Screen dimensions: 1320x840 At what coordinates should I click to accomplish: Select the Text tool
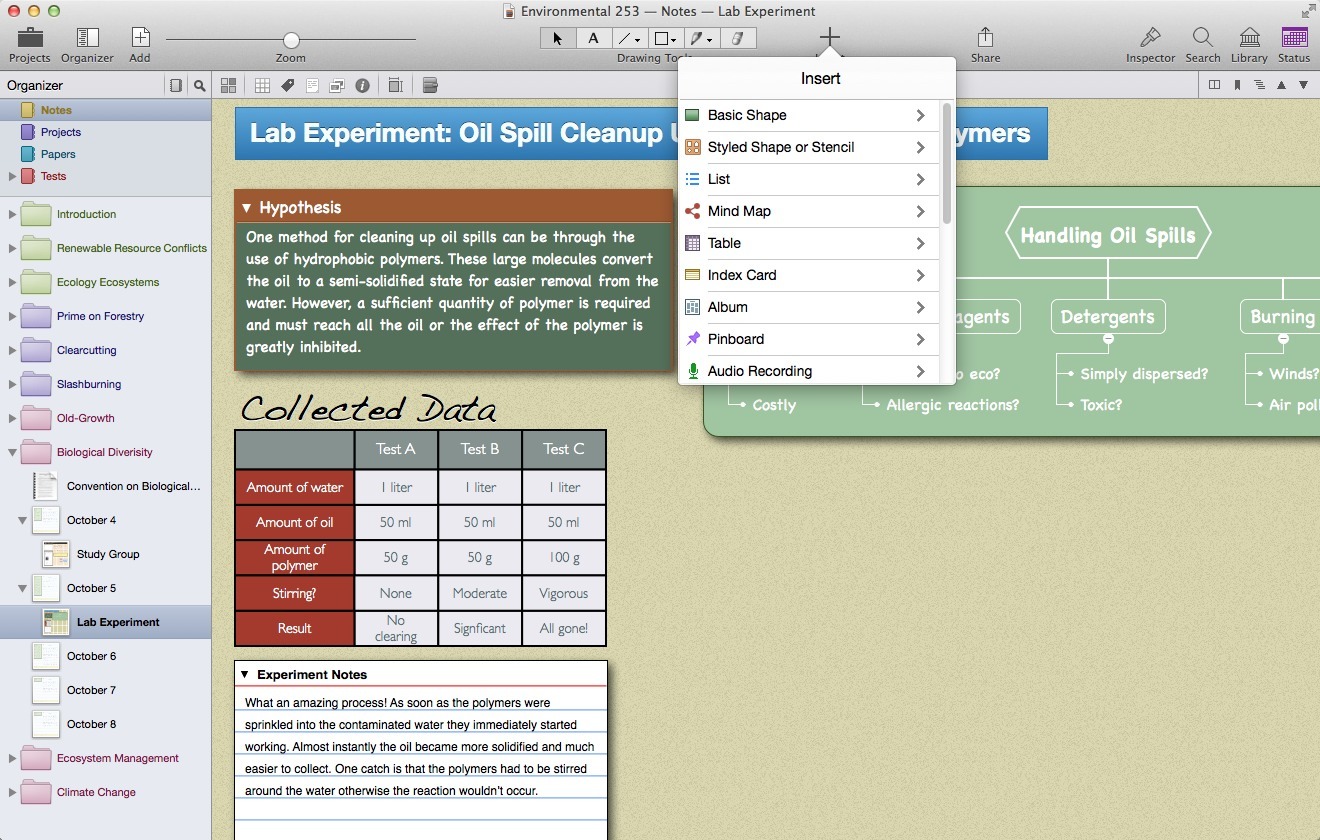[x=593, y=39]
